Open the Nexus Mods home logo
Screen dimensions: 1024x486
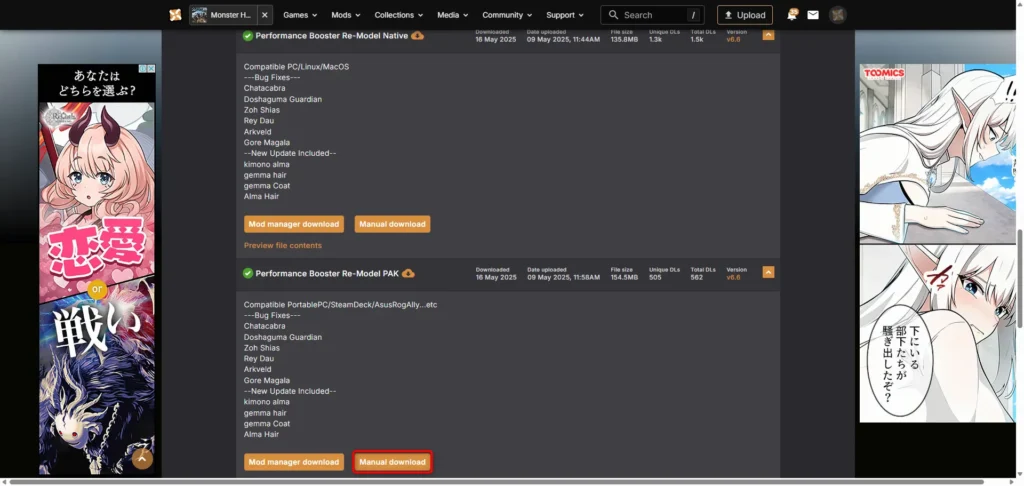[175, 15]
